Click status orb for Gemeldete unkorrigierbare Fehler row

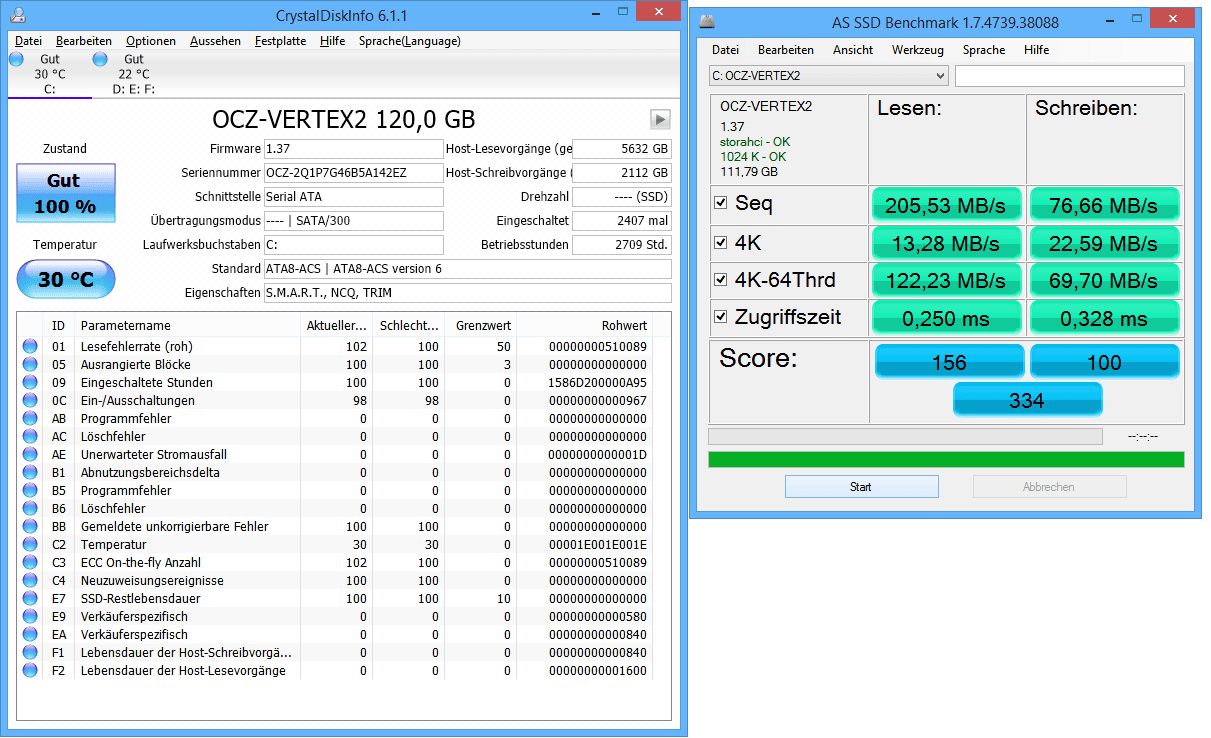click(30, 527)
